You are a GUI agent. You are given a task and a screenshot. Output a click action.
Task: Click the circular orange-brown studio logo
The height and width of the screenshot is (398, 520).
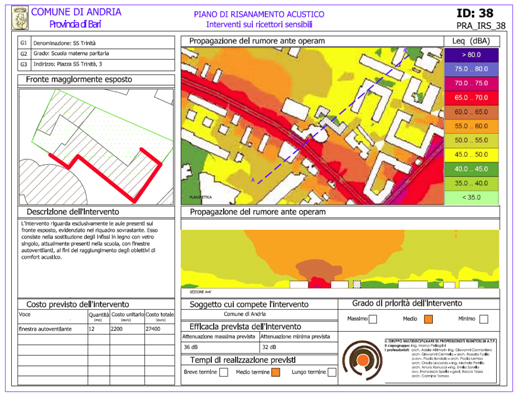(x=362, y=360)
